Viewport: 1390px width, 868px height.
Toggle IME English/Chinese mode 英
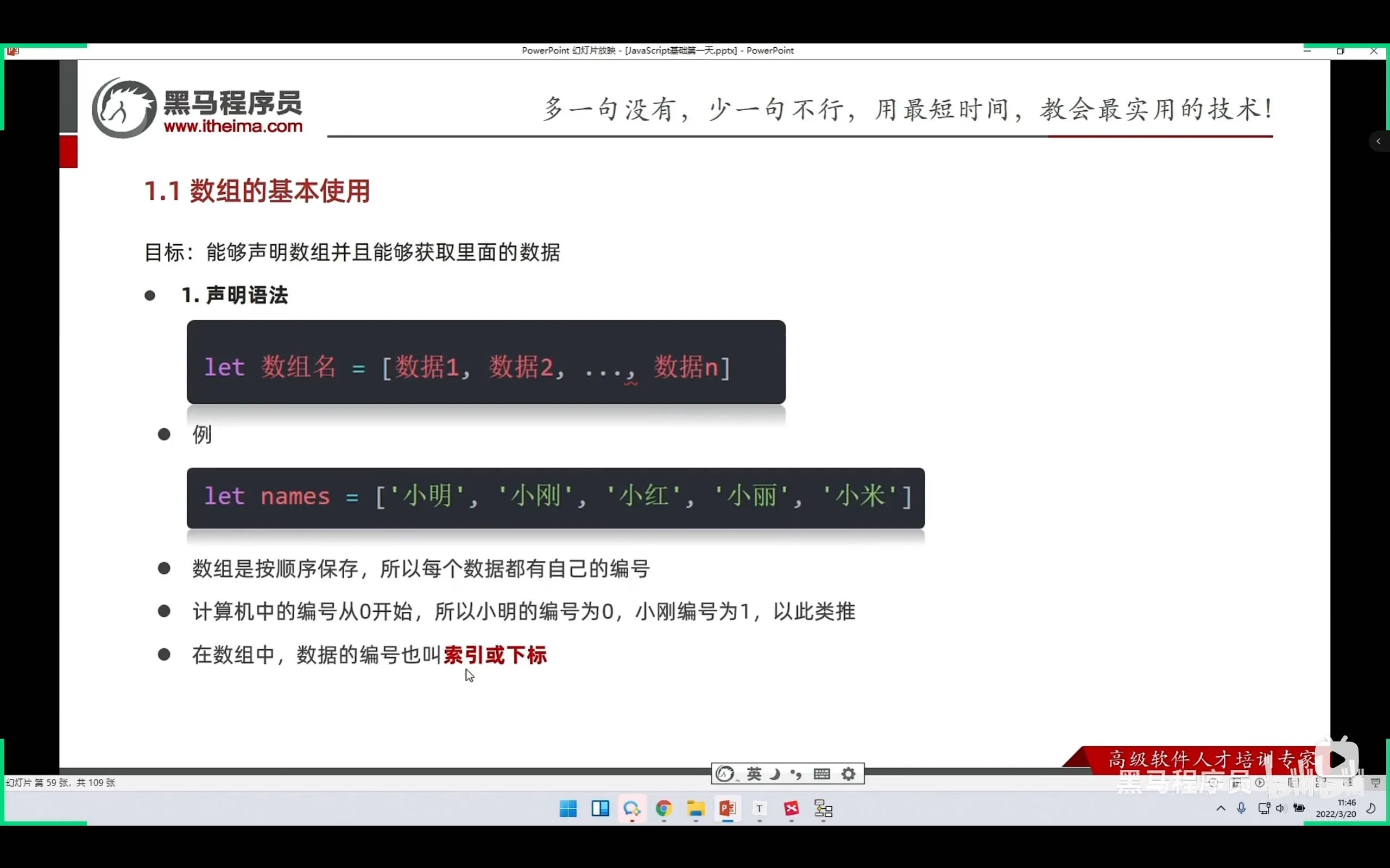754,774
